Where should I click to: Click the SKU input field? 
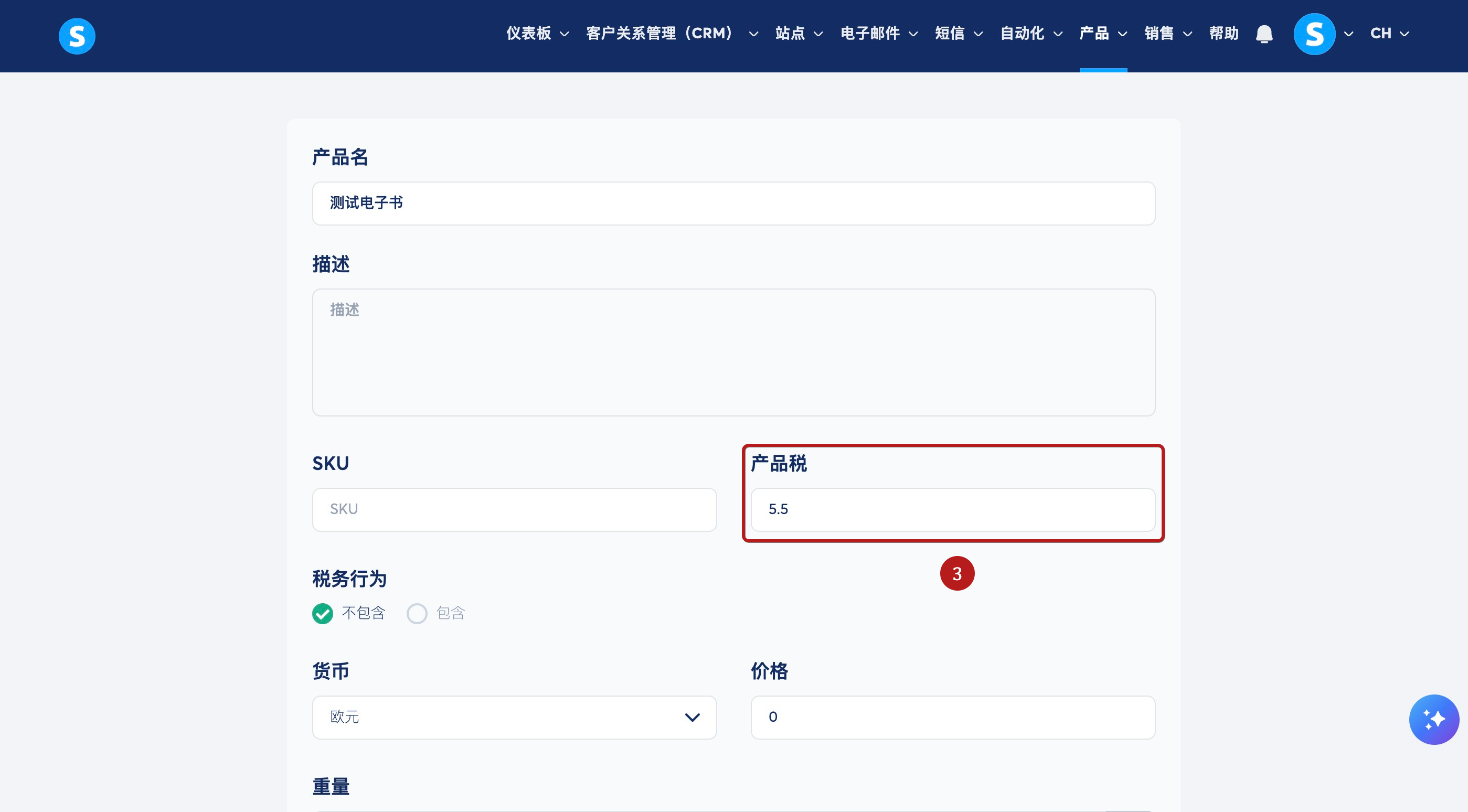[514, 509]
